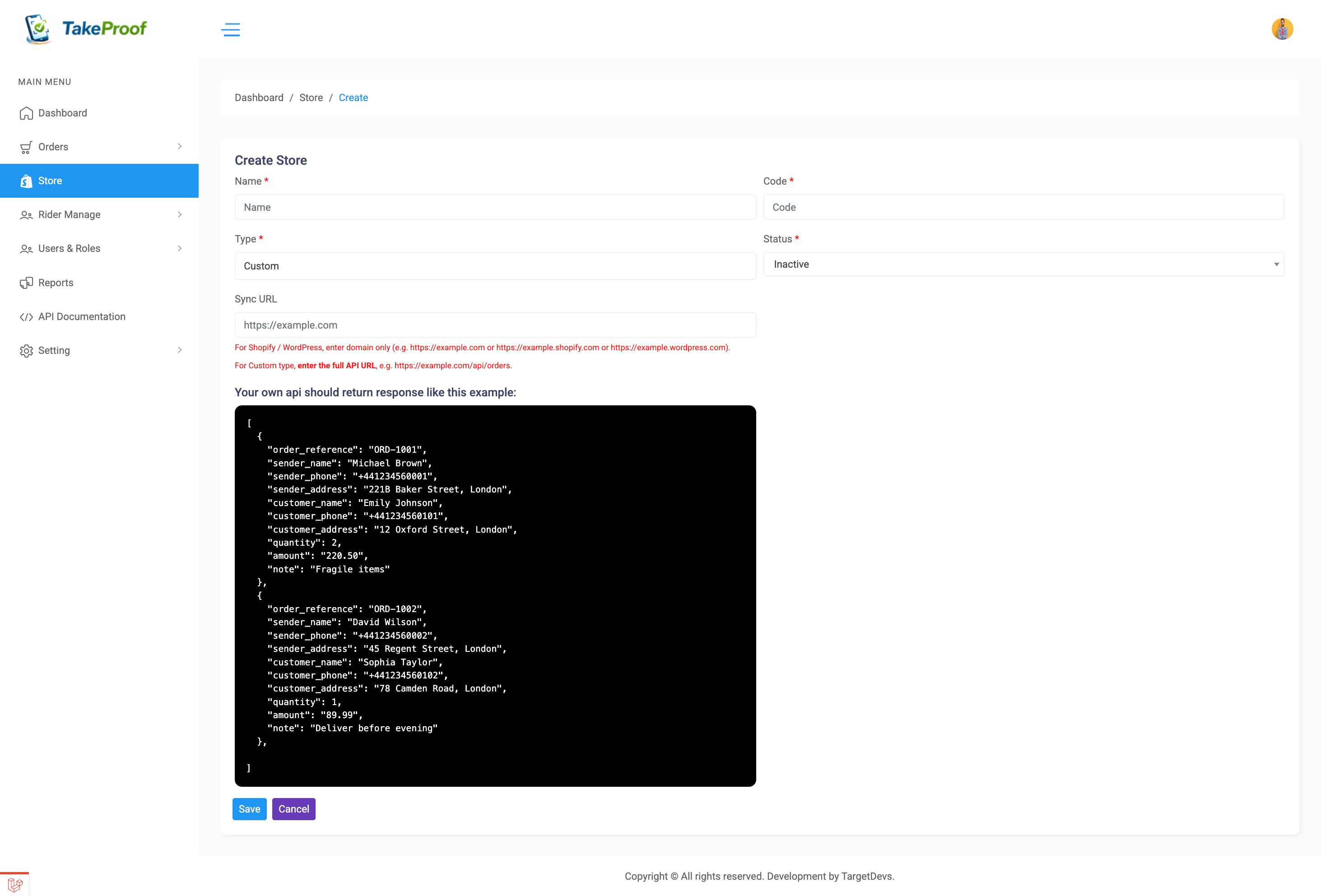Click the "221B Baker Street, London" line
This screenshot has width=1321, height=896.
(x=389, y=490)
